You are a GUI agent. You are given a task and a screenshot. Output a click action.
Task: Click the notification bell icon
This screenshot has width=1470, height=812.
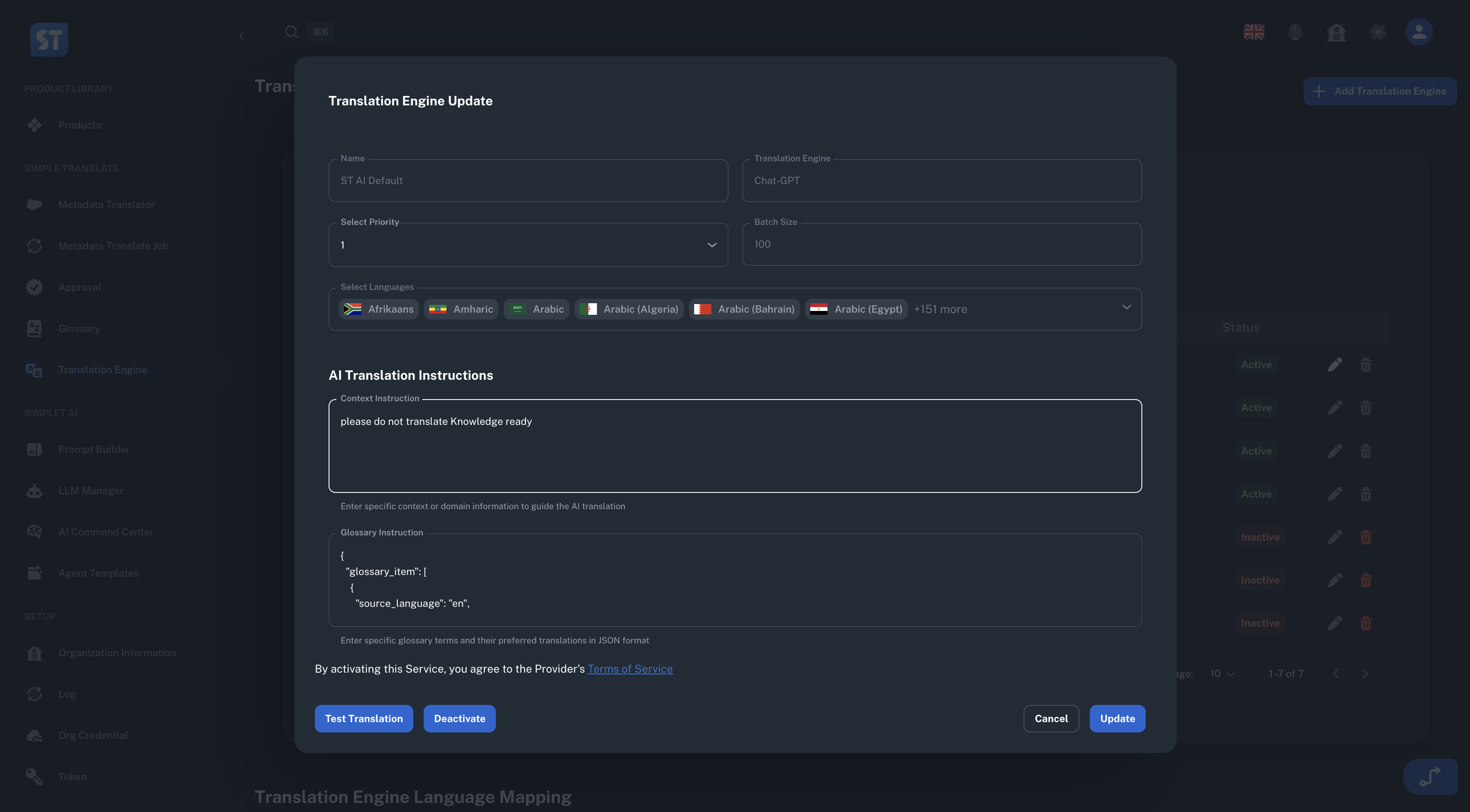coord(1295,32)
